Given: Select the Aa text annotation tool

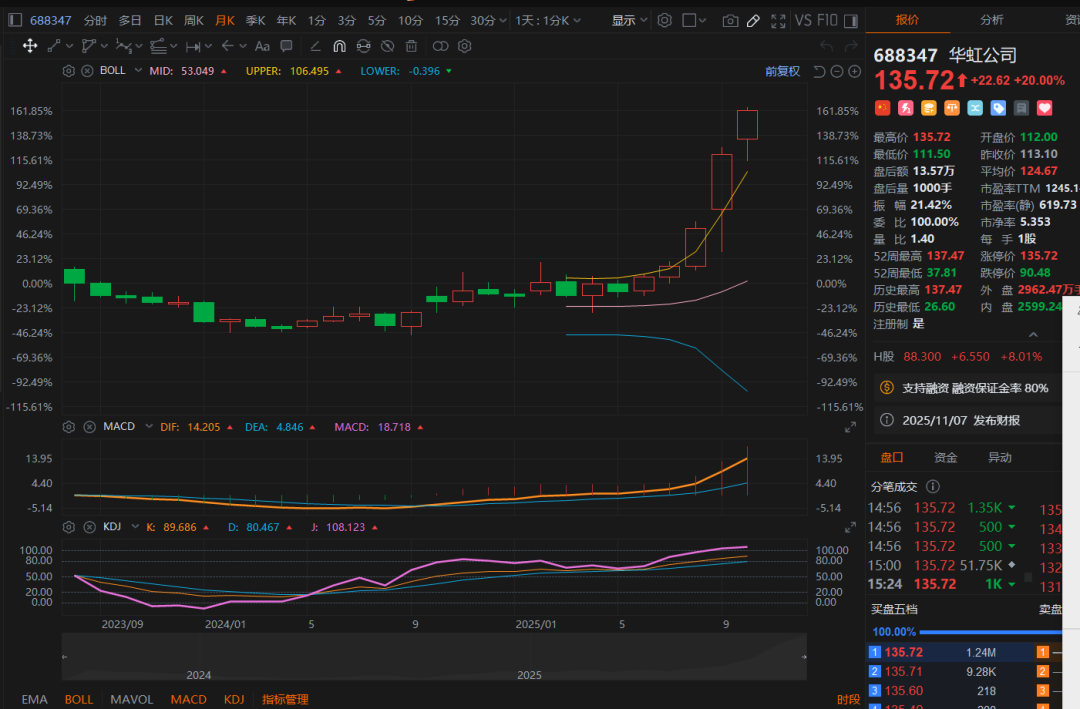Looking at the screenshot, I should [x=262, y=46].
